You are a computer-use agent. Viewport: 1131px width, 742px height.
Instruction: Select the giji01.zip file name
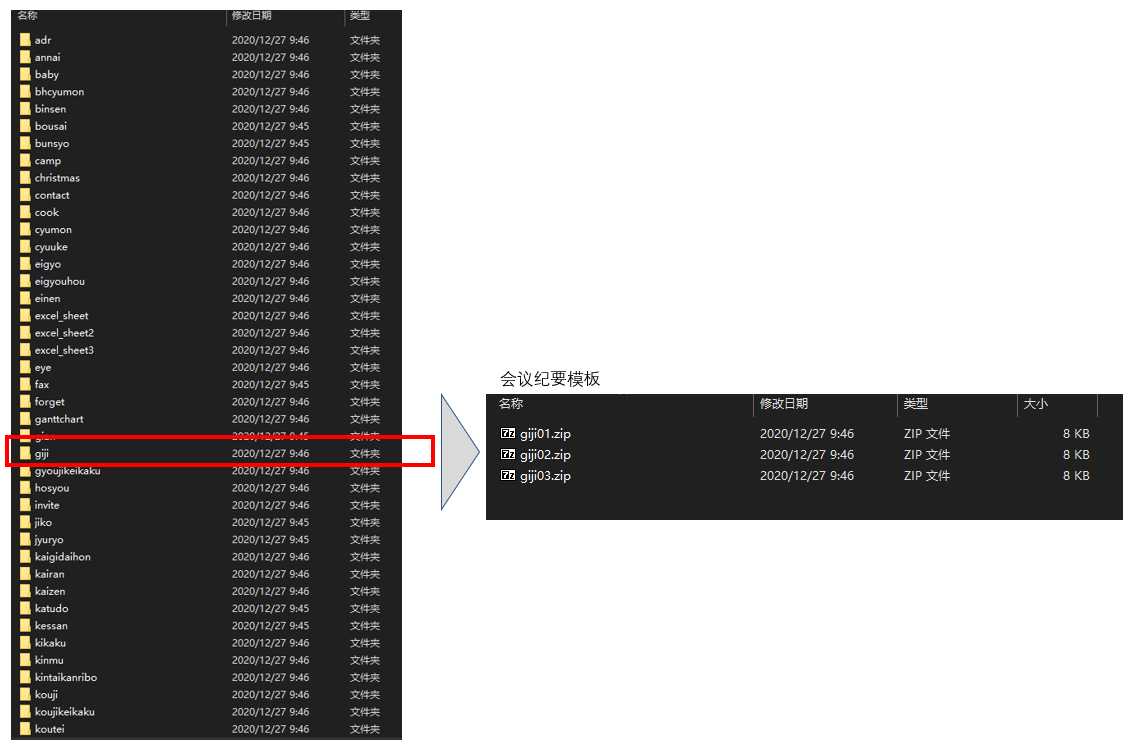click(x=545, y=434)
